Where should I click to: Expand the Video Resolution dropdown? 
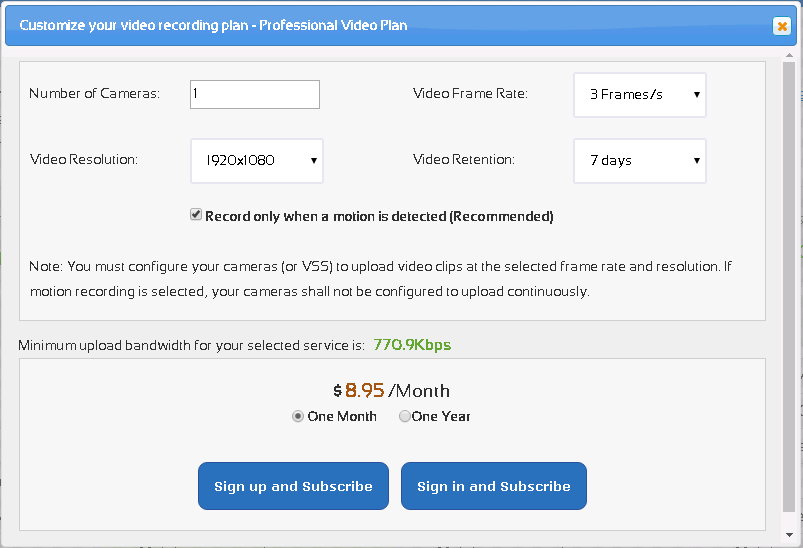(257, 160)
